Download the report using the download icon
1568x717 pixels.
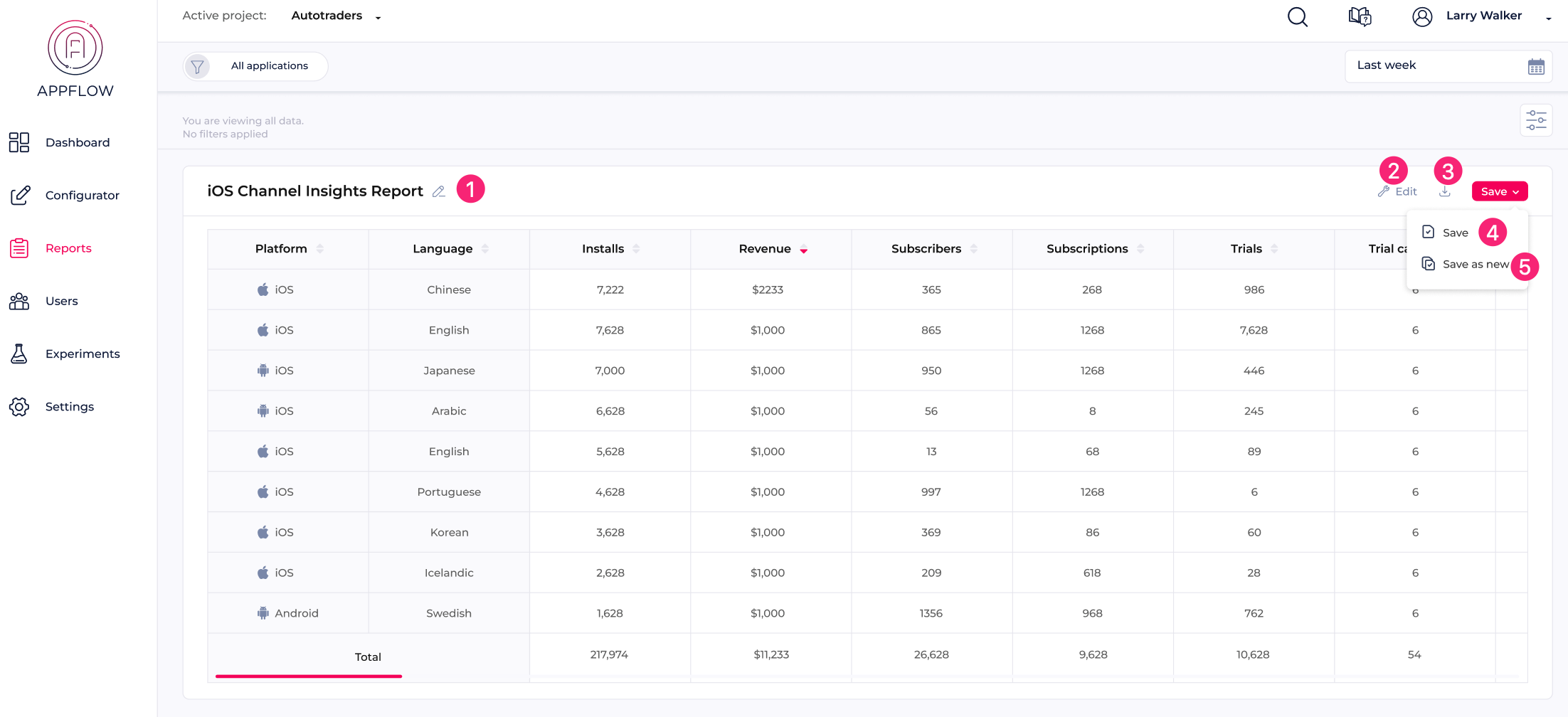point(1445,191)
